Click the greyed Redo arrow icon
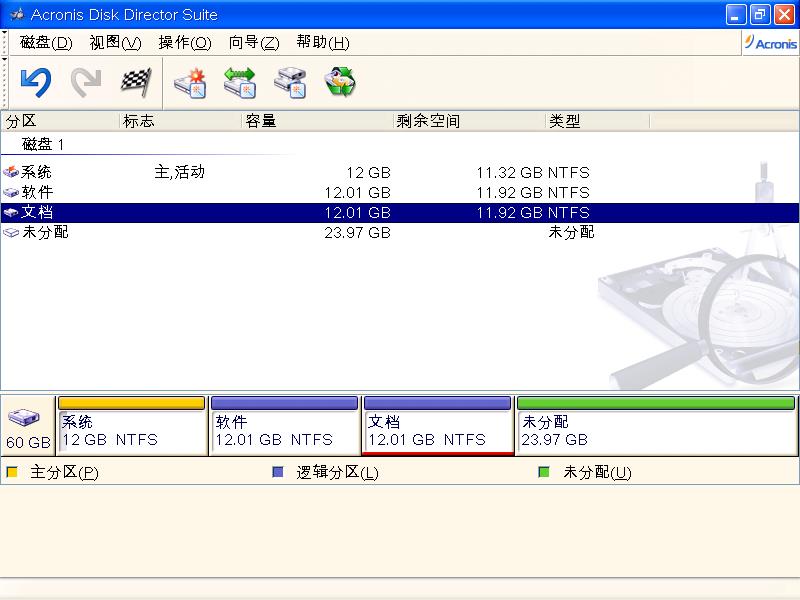The height and width of the screenshot is (600, 800). 86,82
